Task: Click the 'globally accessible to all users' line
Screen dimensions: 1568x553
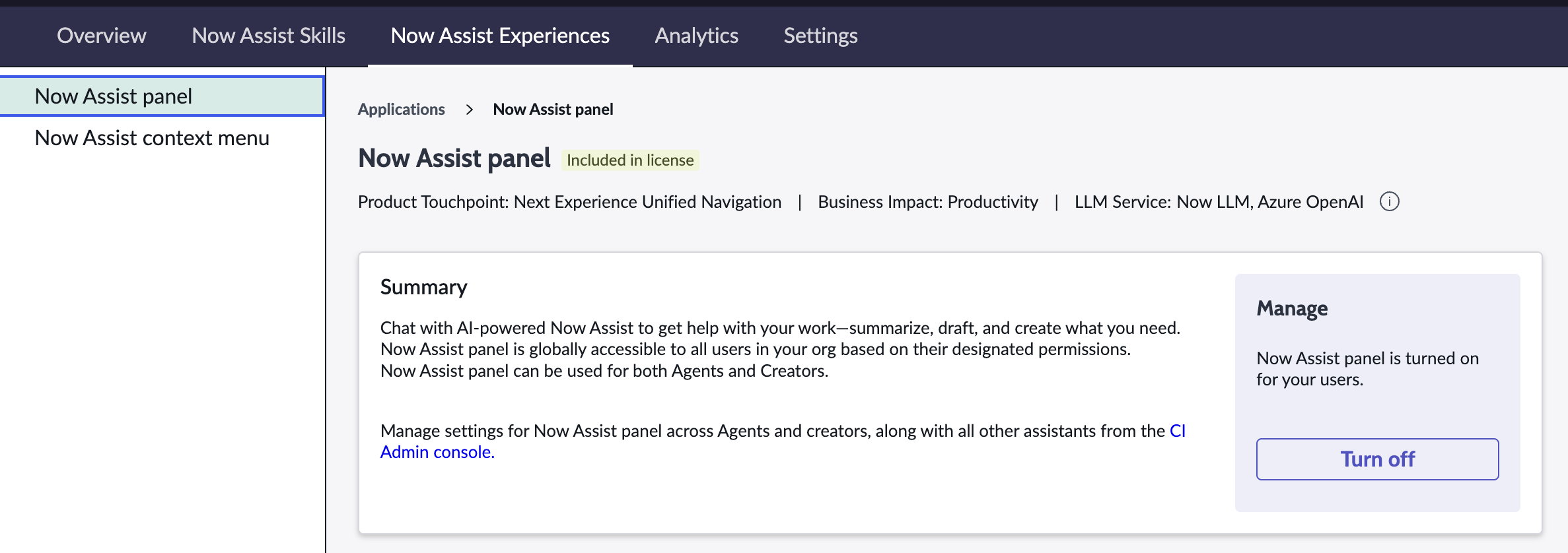Action: pyautogui.click(x=756, y=349)
